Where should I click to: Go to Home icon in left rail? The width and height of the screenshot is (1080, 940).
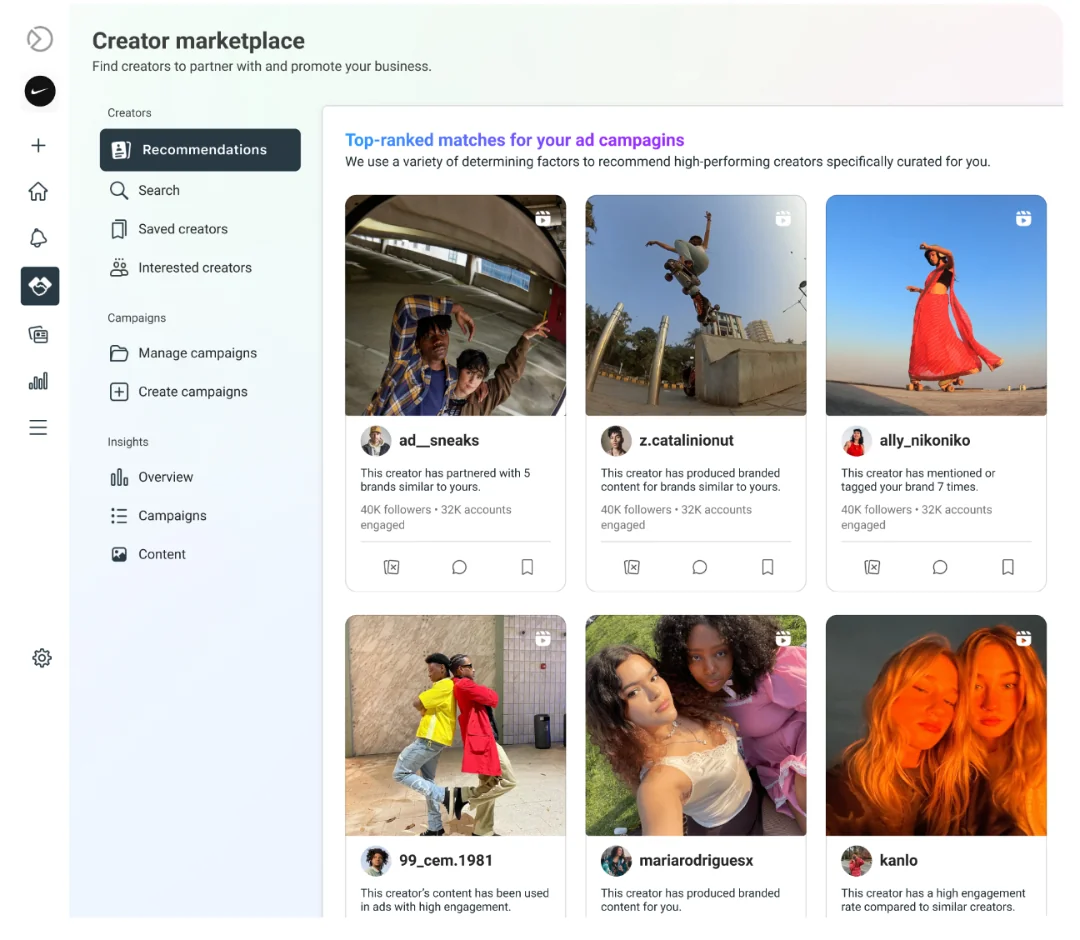click(39, 191)
